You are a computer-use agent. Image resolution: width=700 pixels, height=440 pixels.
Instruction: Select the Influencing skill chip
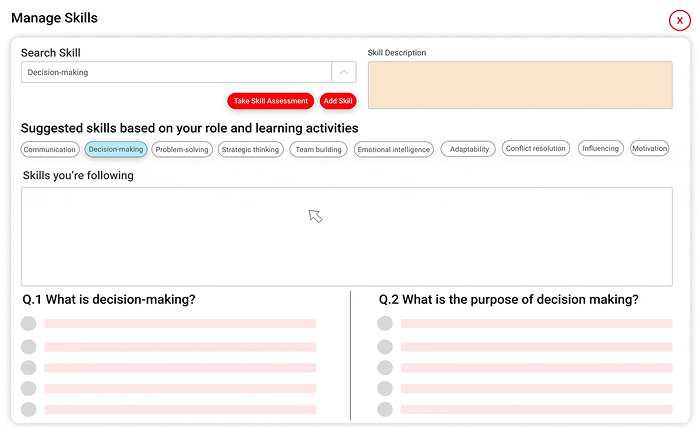click(x=600, y=149)
